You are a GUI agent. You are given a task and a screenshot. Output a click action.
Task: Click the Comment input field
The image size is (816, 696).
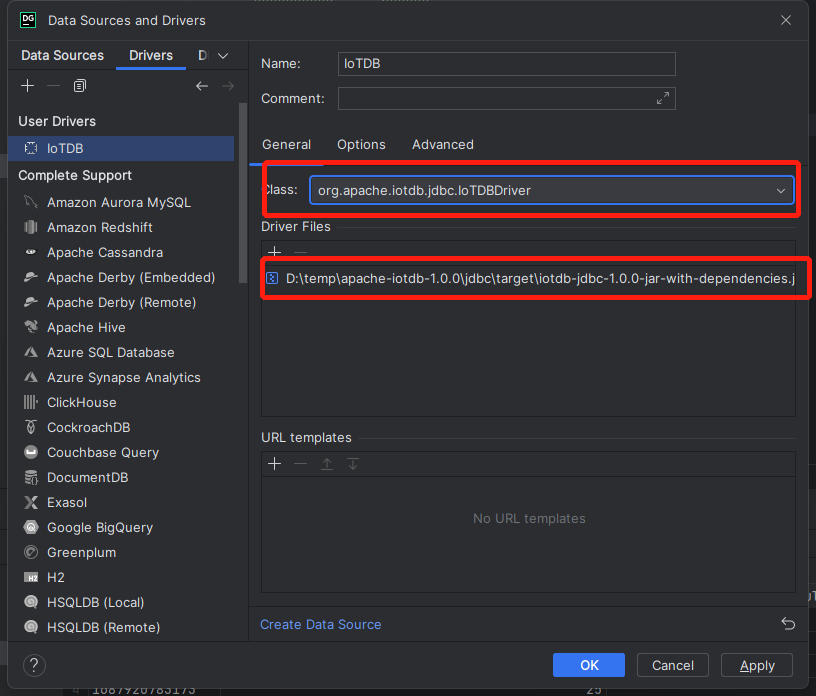click(x=506, y=98)
